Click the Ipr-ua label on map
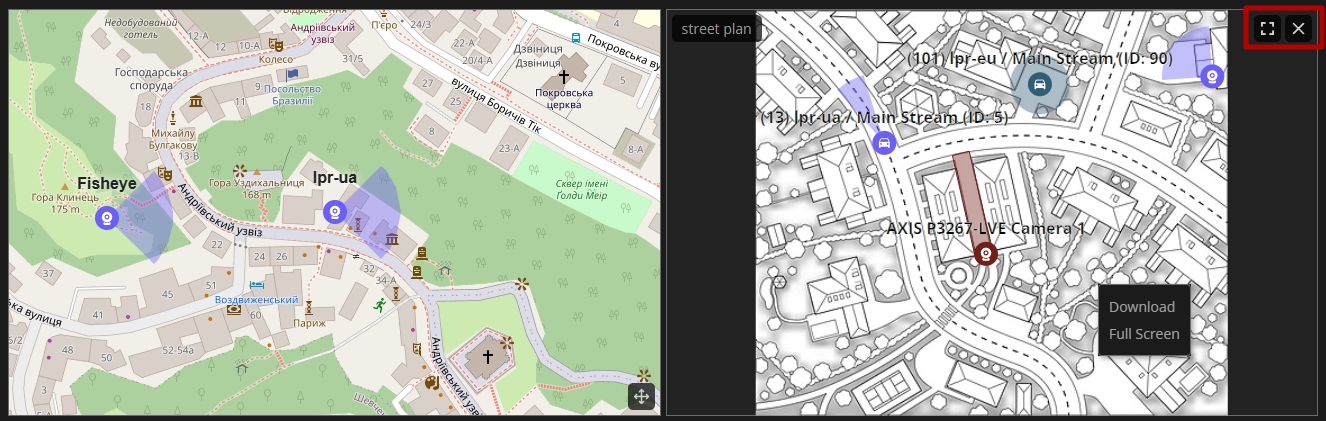Viewport: 1326px width, 421px height. [334, 178]
